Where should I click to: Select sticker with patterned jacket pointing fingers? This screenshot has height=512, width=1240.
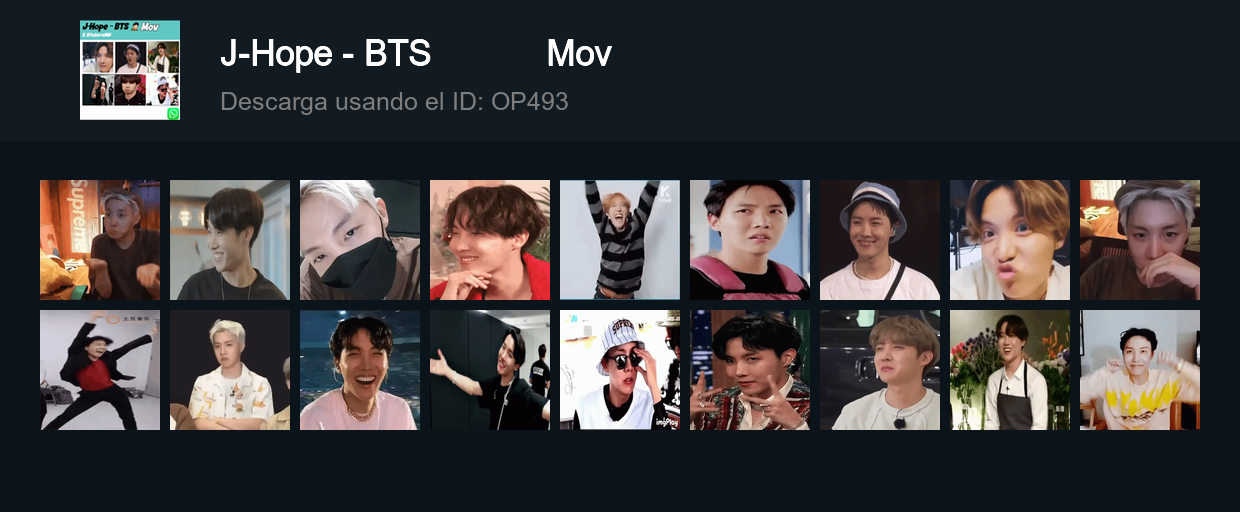point(750,370)
